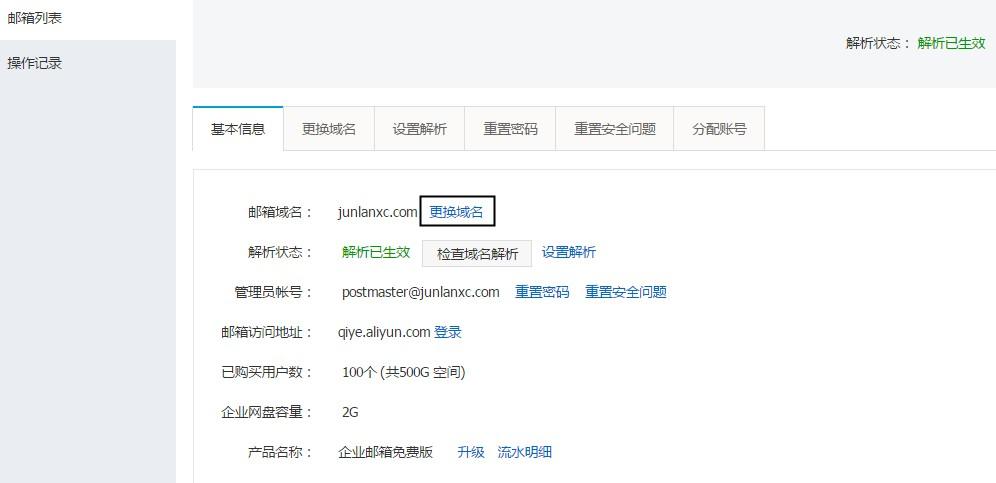Click the 管理员帐号： field label
The height and width of the screenshot is (483, 996).
pos(274,292)
